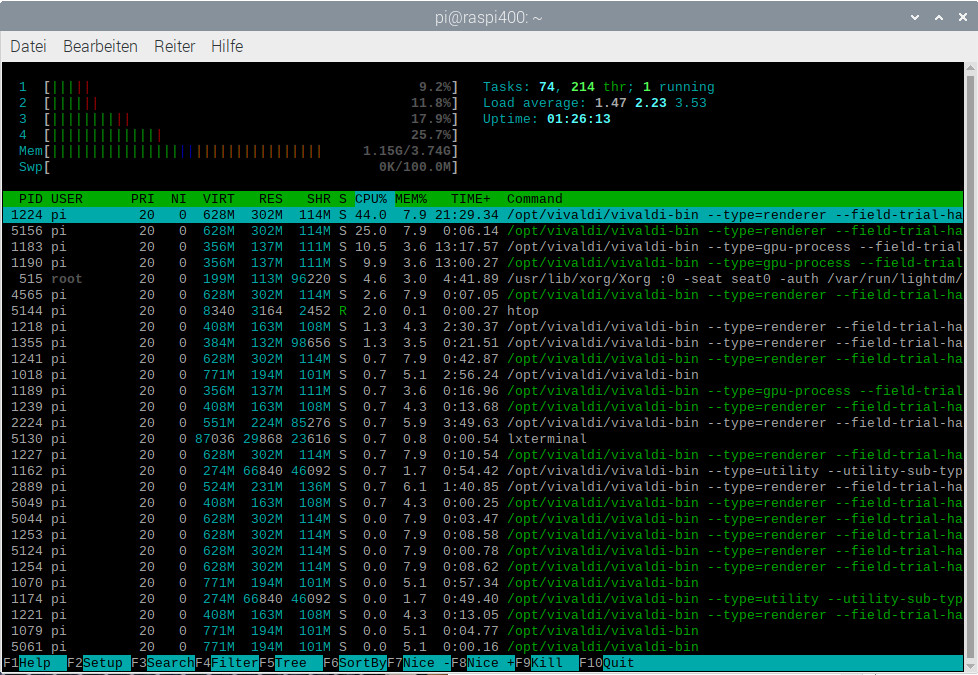Select process row with PID 4565
This screenshot has height=675, width=978.
[x=483, y=295]
